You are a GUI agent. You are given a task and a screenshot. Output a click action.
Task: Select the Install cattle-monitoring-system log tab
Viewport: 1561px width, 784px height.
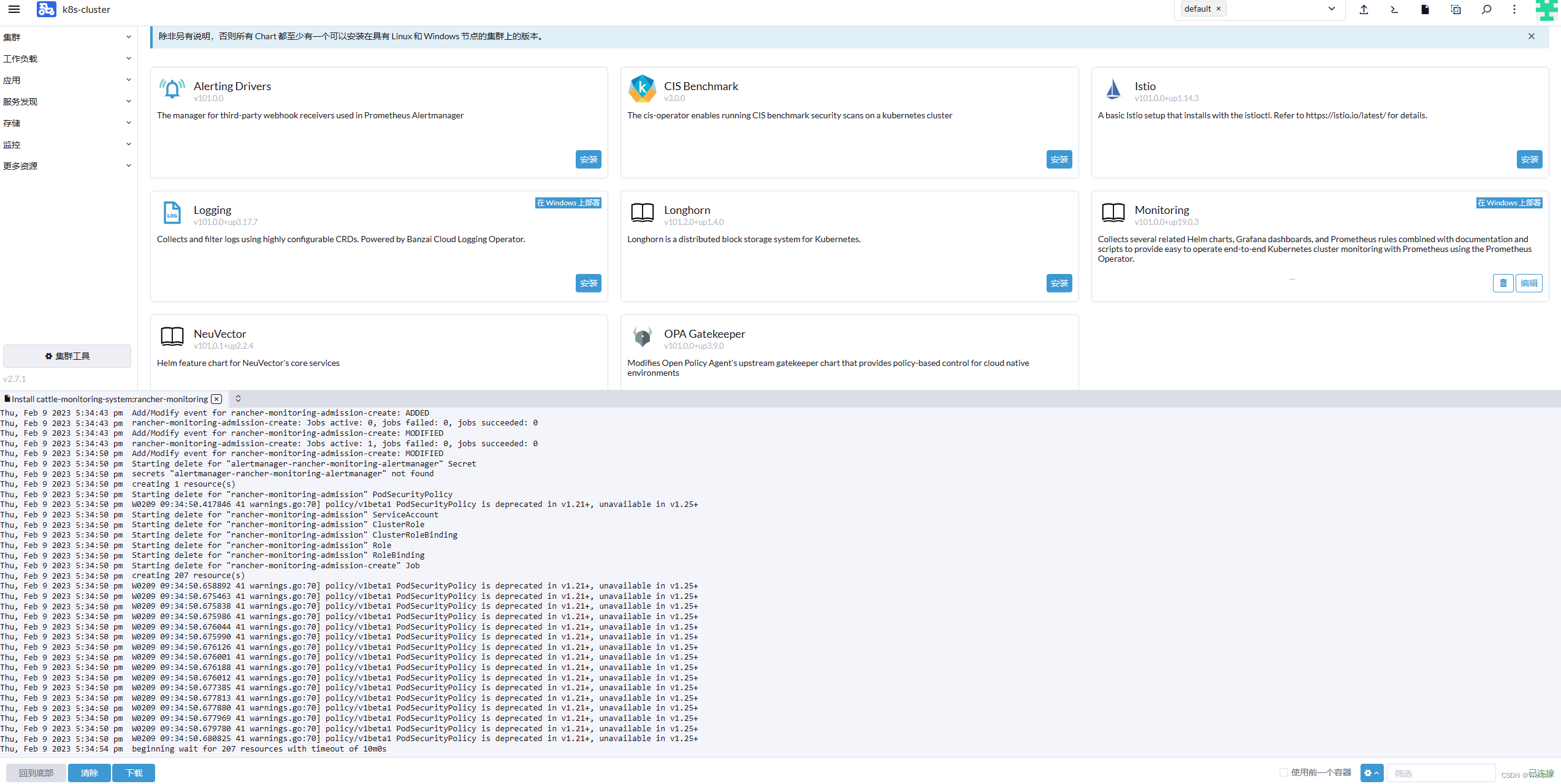[109, 399]
